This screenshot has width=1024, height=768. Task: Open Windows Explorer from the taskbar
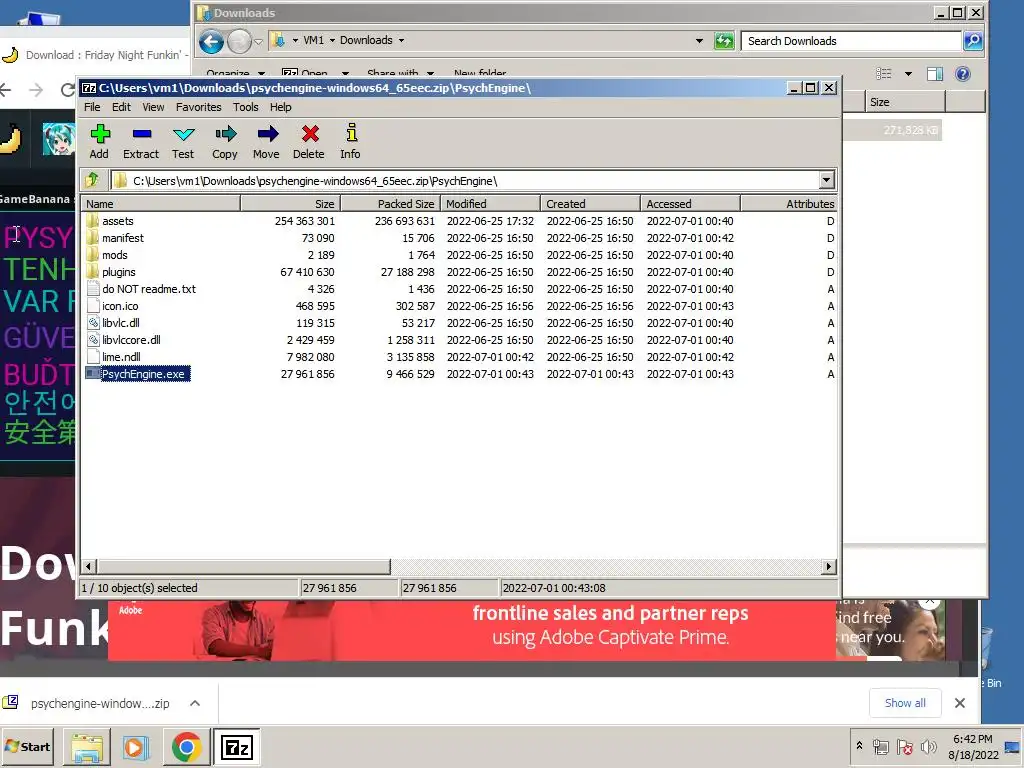point(87,747)
